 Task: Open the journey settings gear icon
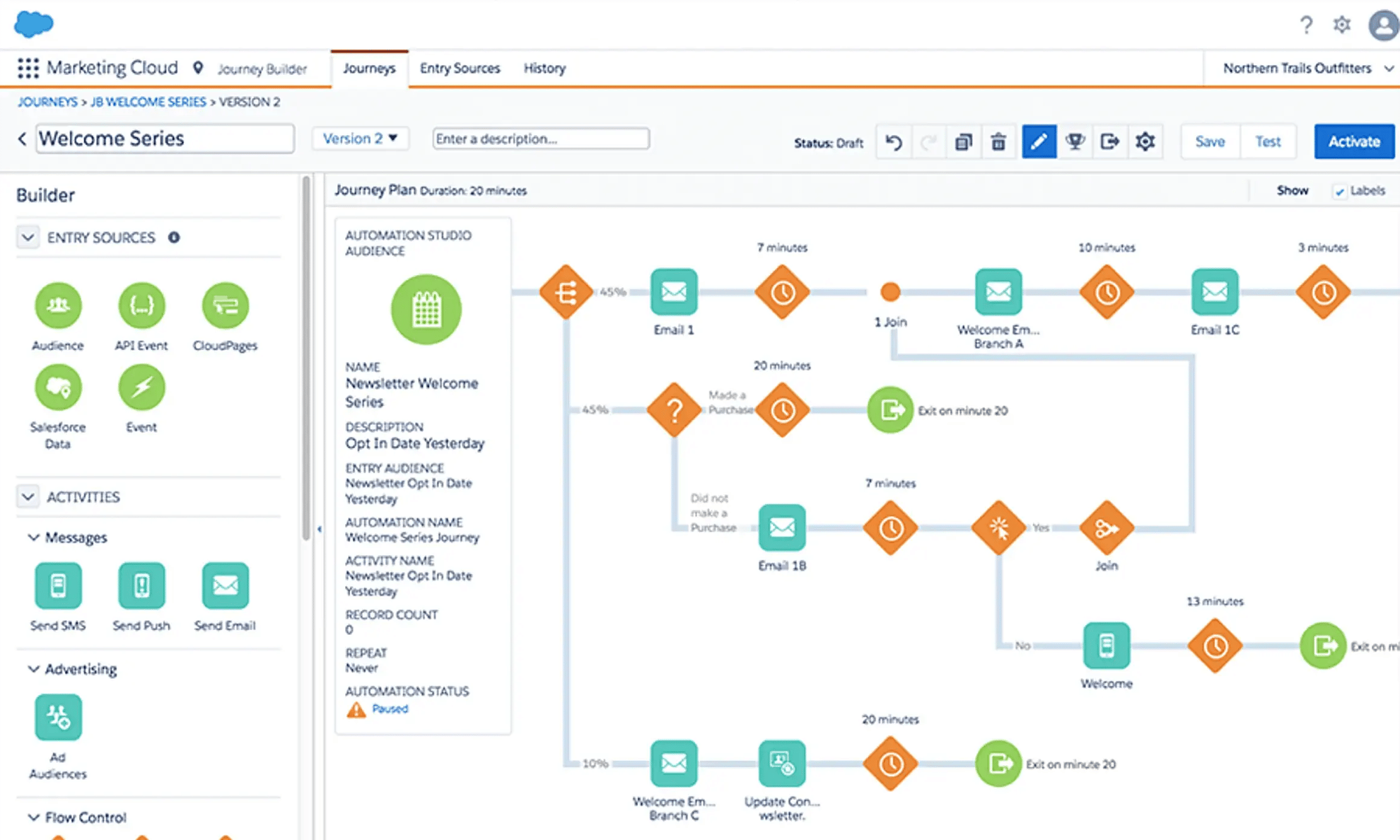click(x=1145, y=142)
